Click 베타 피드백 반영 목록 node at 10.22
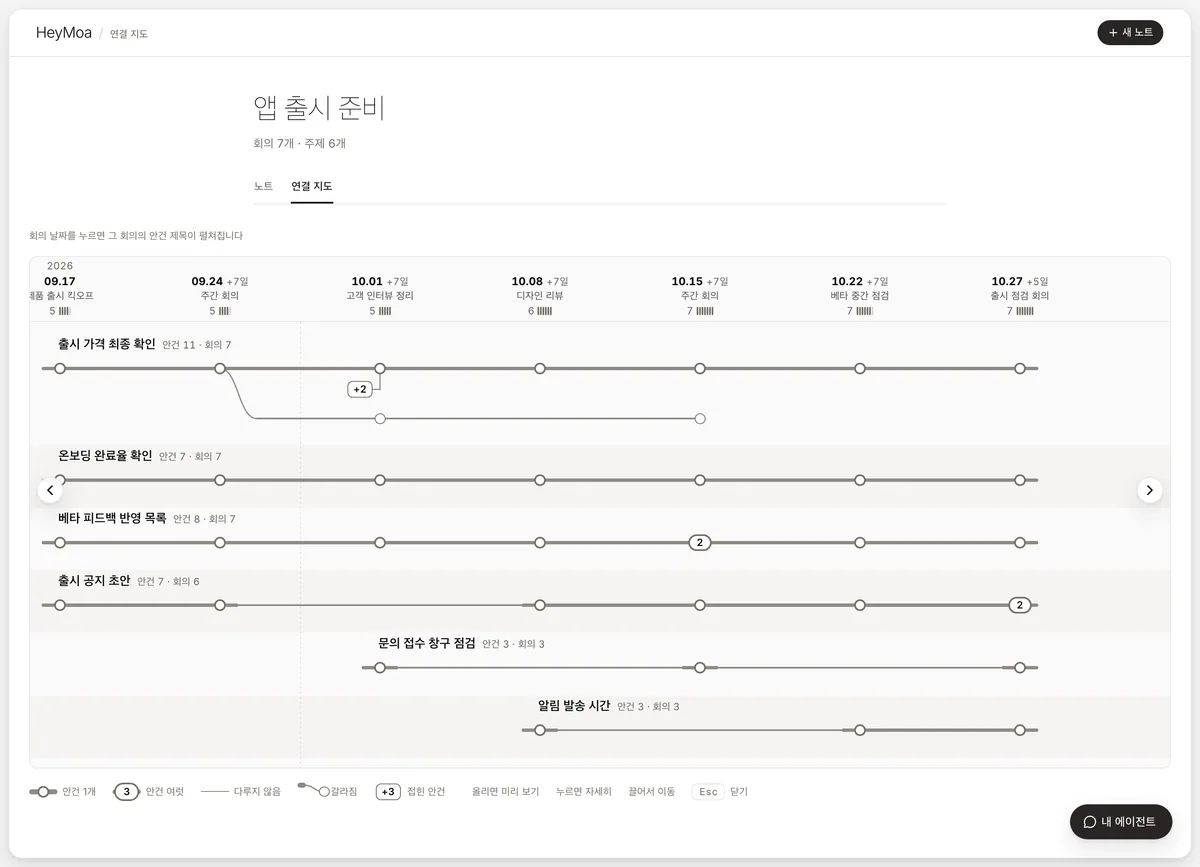 [860, 543]
